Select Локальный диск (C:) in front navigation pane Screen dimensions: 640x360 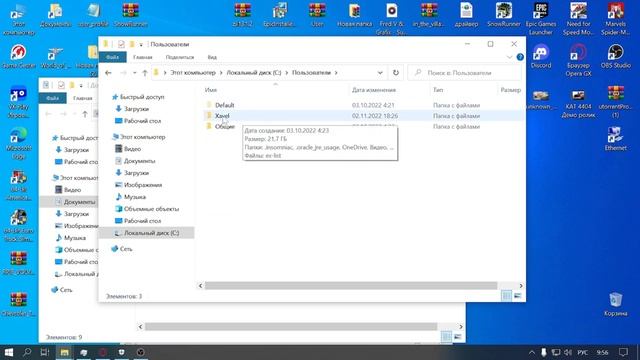pyautogui.click(x=147, y=233)
